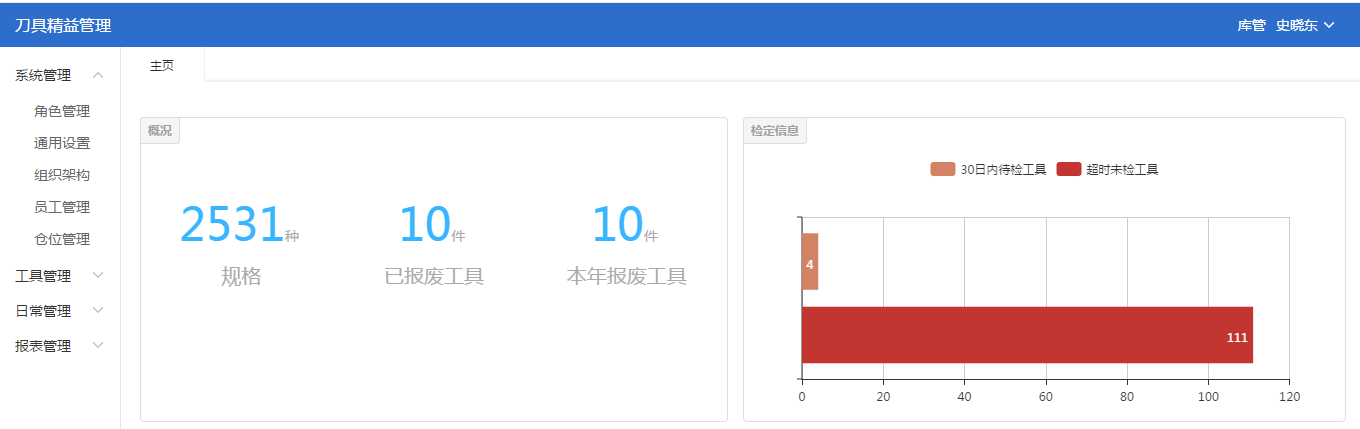Click the 刀具精益管理 app title
The height and width of the screenshot is (429, 1360).
pos(63,25)
